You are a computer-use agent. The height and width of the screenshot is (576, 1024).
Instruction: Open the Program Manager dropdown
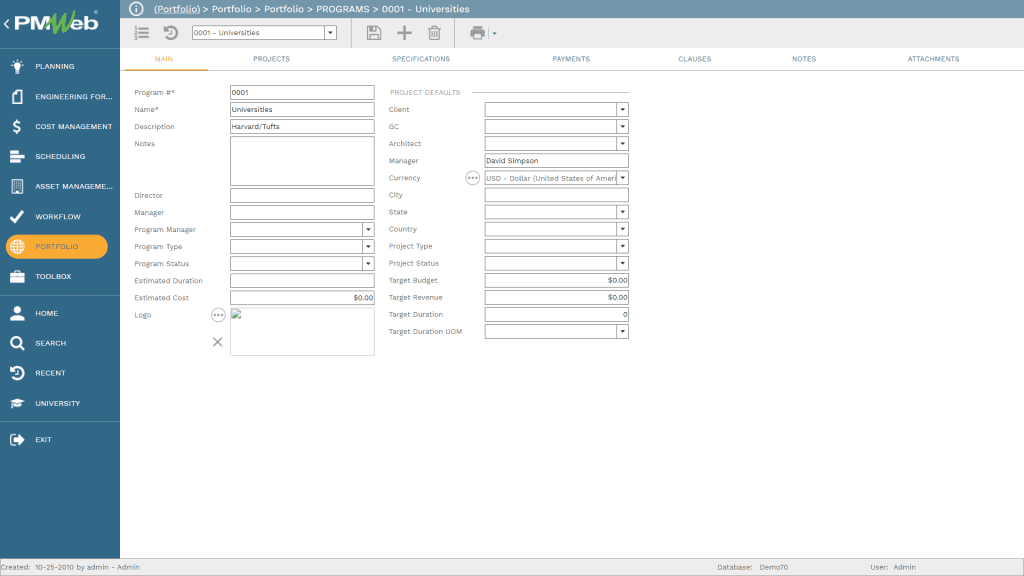(367, 229)
